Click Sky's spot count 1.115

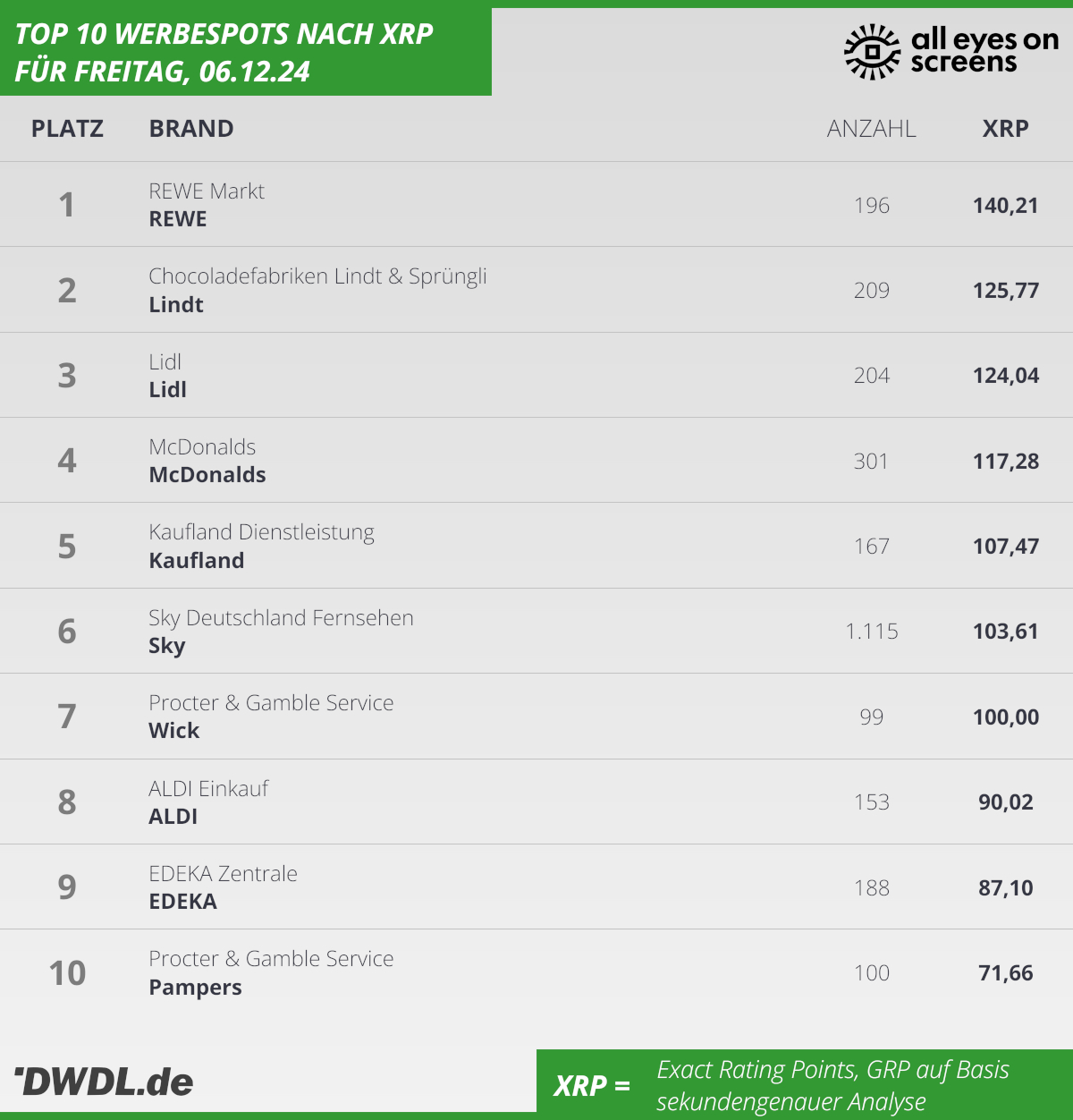tap(872, 632)
